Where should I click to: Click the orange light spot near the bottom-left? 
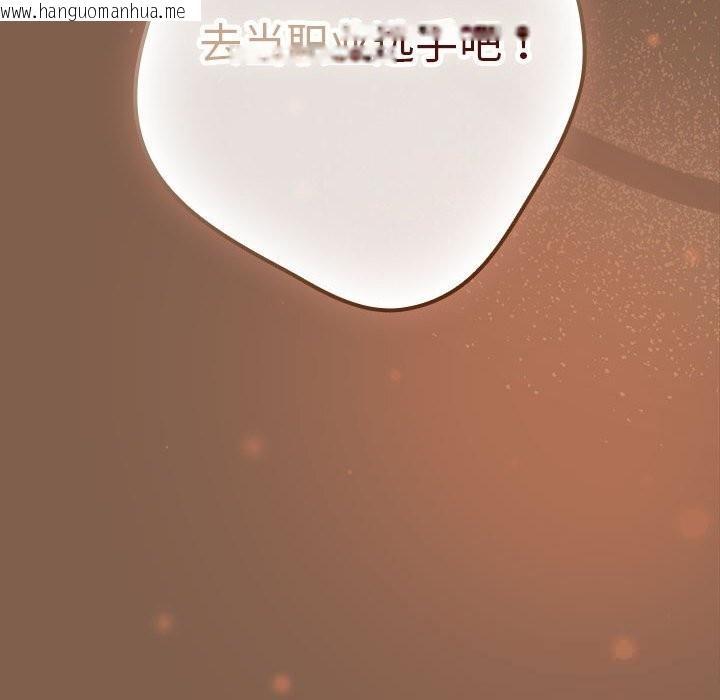point(163,622)
